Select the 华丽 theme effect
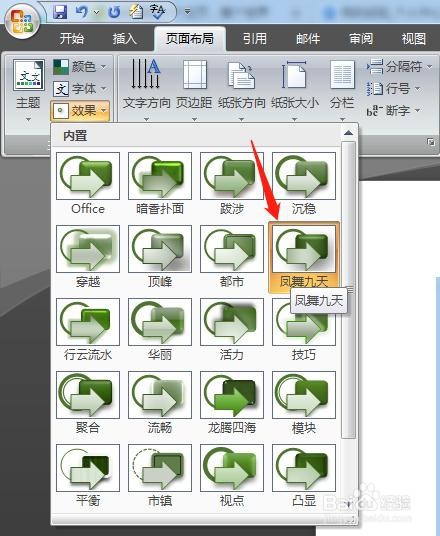This screenshot has width=440, height=536. pyautogui.click(x=160, y=330)
